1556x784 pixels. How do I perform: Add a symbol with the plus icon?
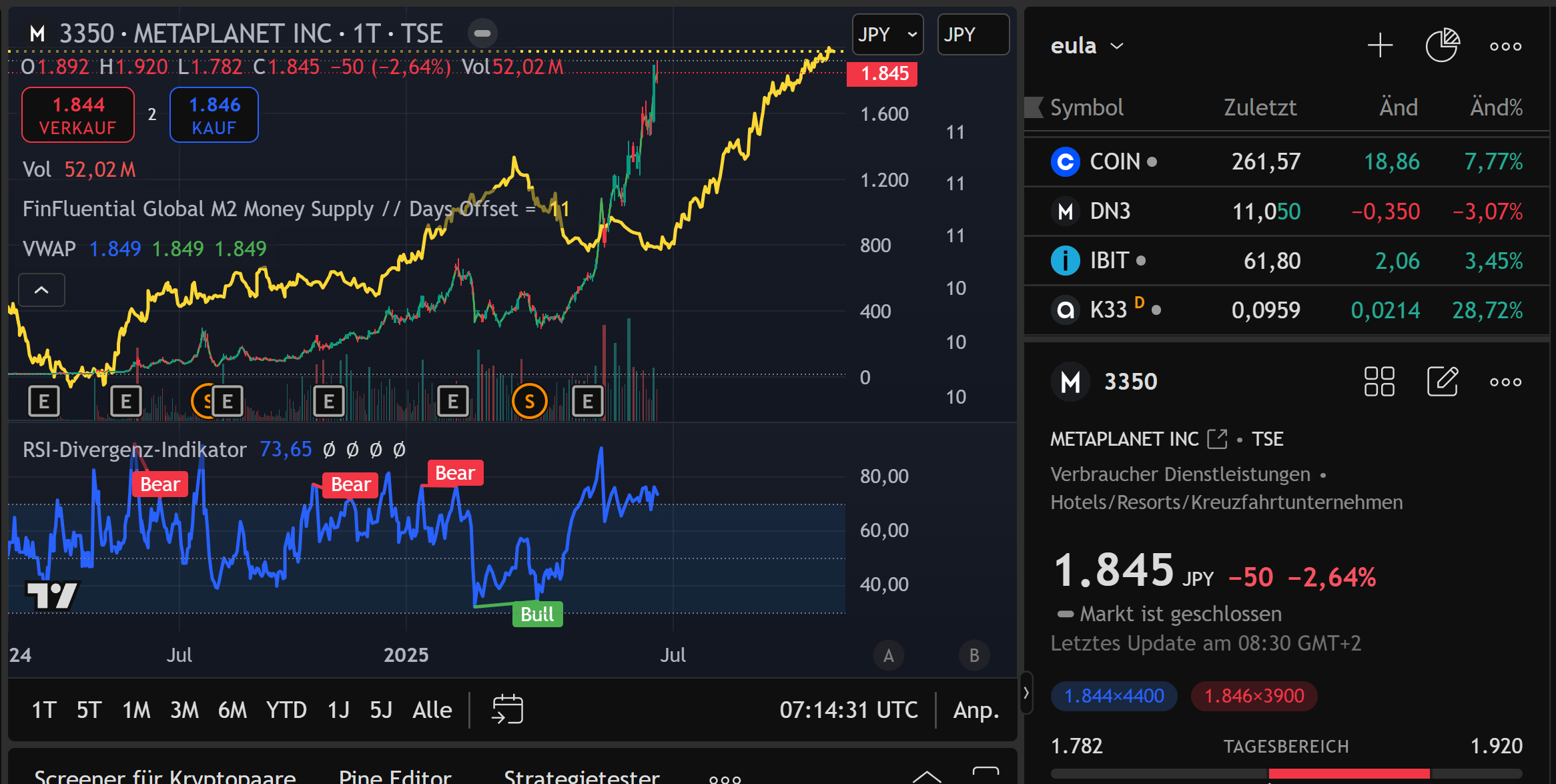[x=1380, y=46]
